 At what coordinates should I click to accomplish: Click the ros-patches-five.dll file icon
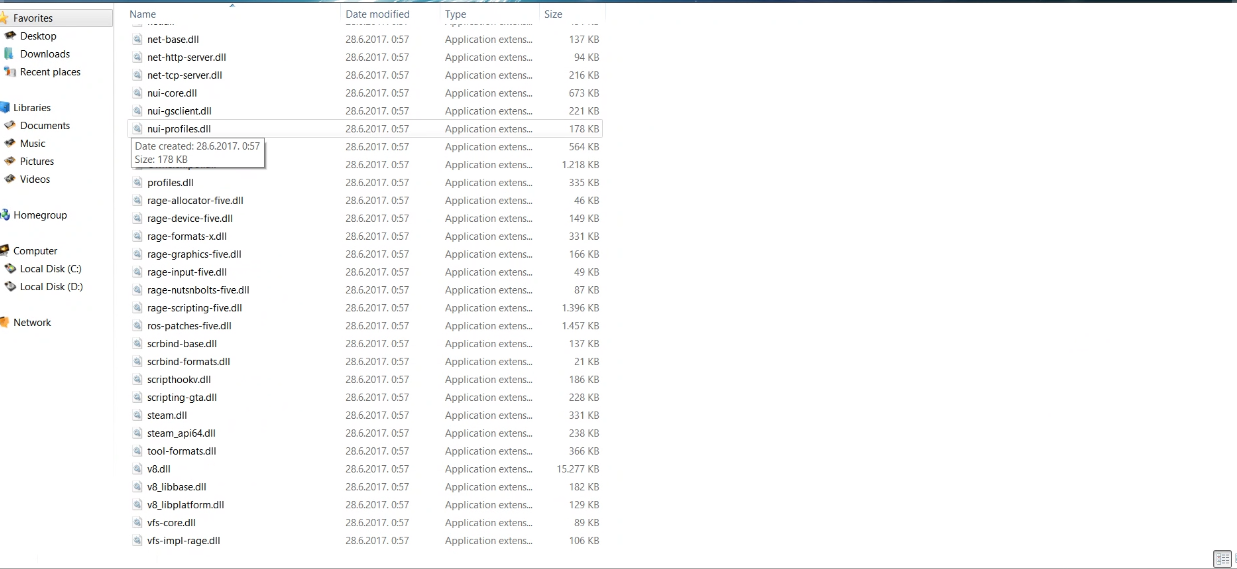coord(138,326)
